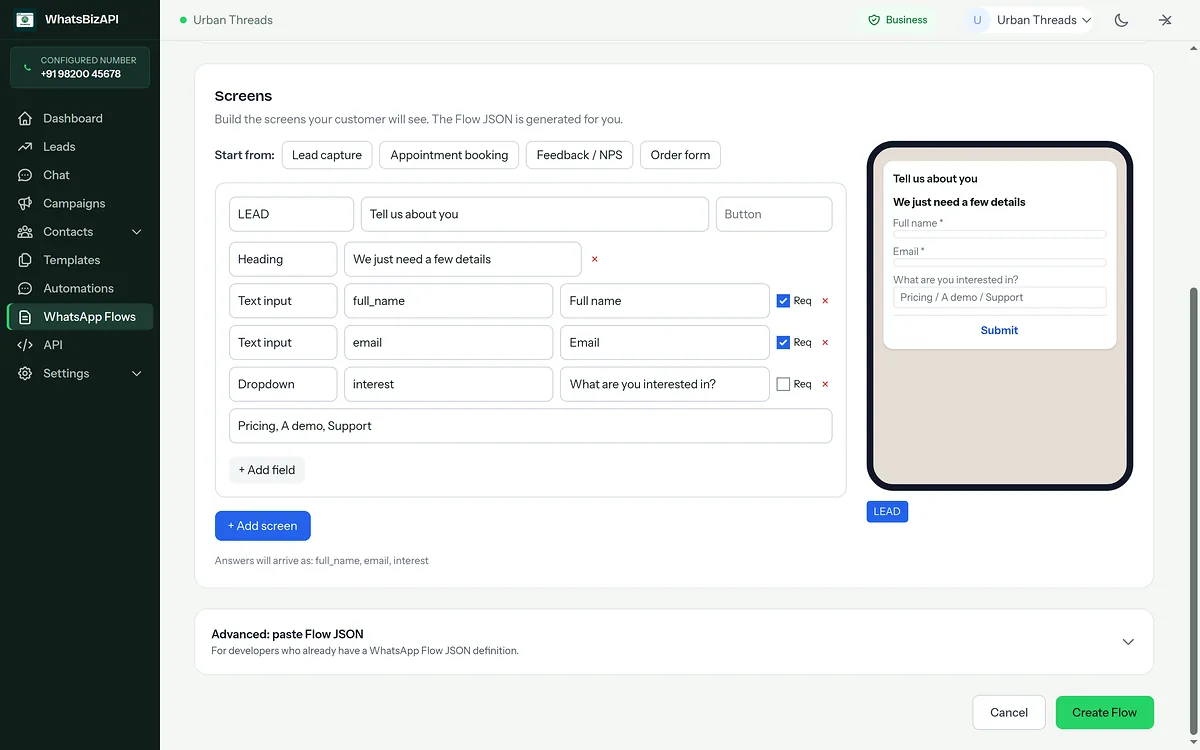1200x750 pixels.
Task: Open type dropdown for email row
Action: pos(283,342)
